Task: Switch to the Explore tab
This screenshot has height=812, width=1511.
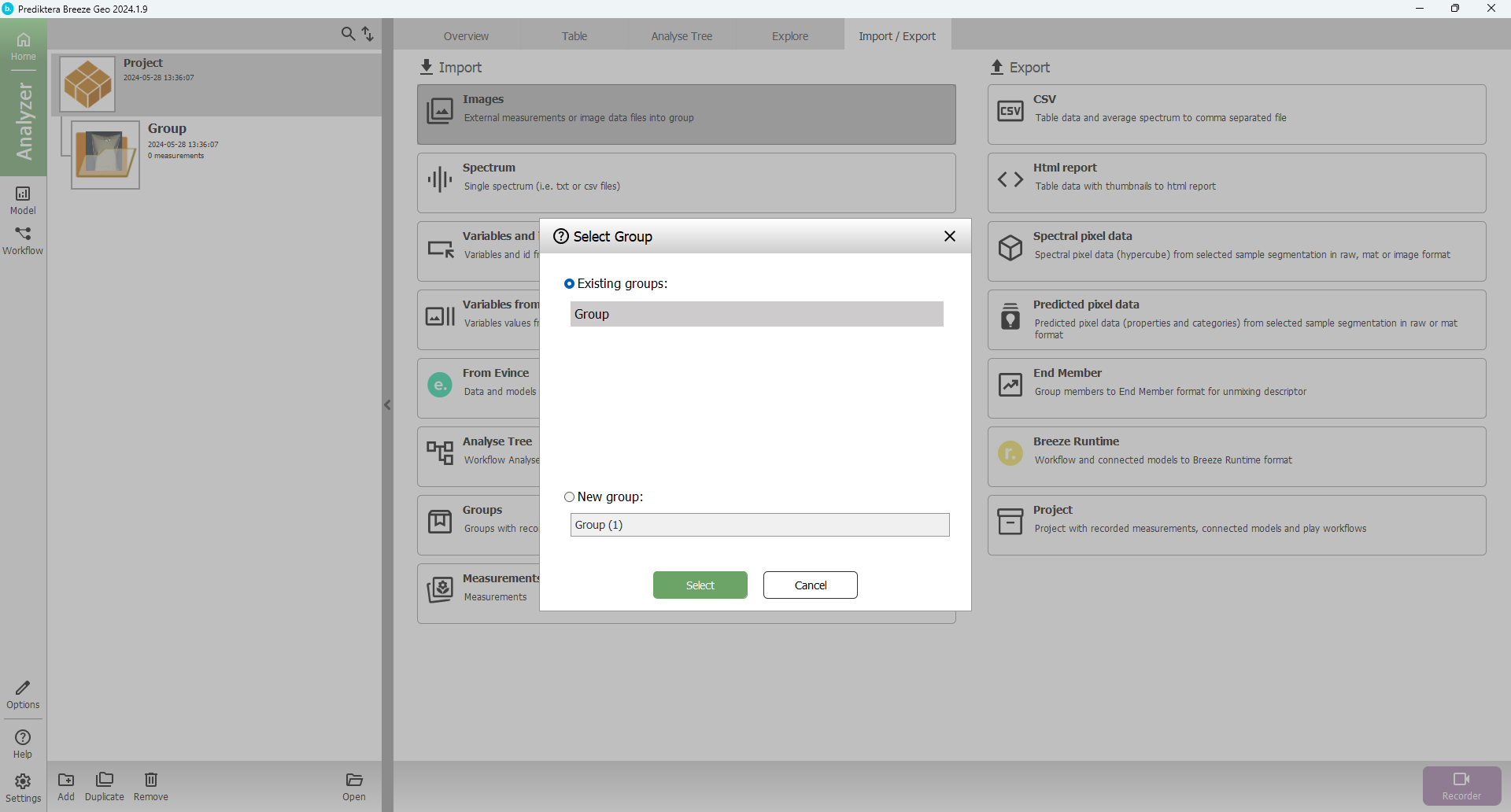Action: (x=790, y=36)
